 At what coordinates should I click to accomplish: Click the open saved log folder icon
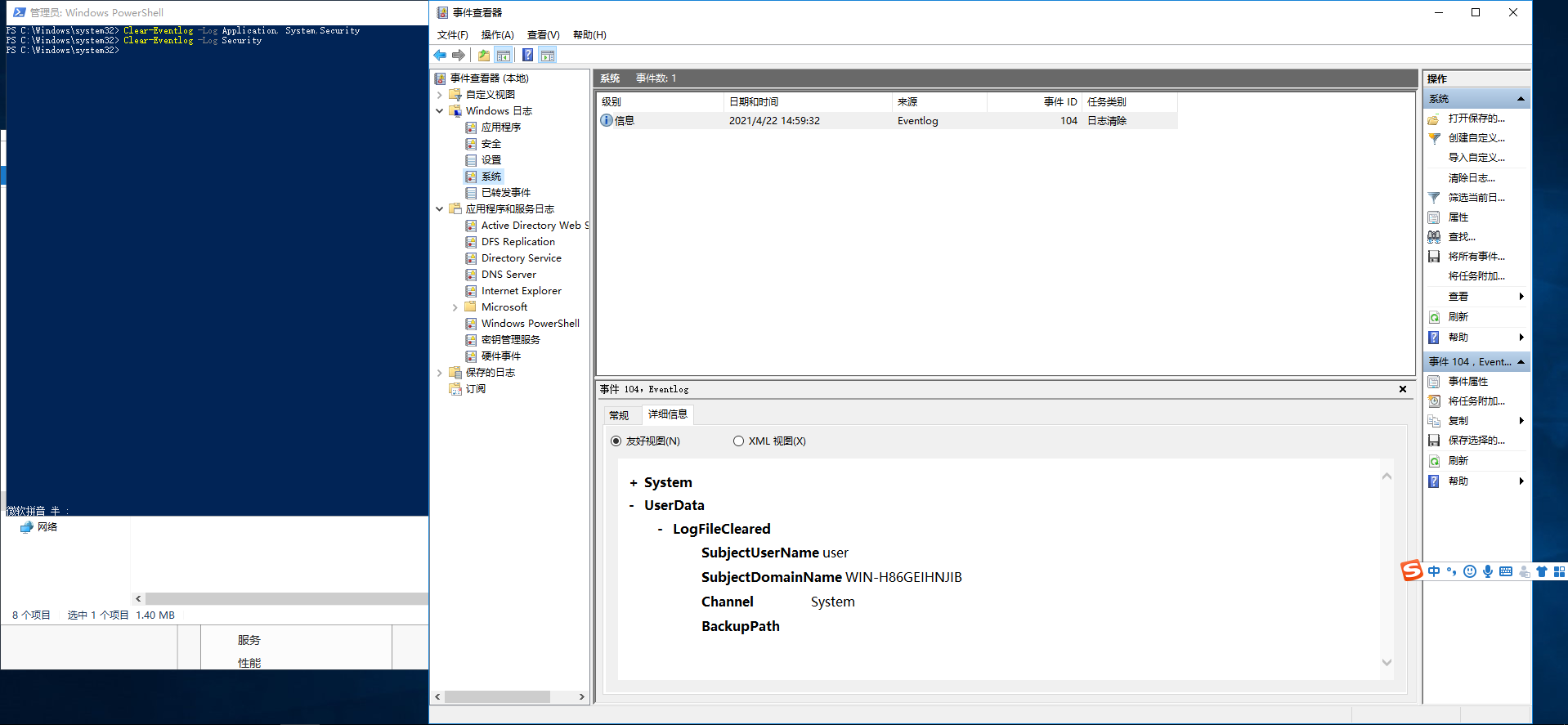pyautogui.click(x=1434, y=119)
